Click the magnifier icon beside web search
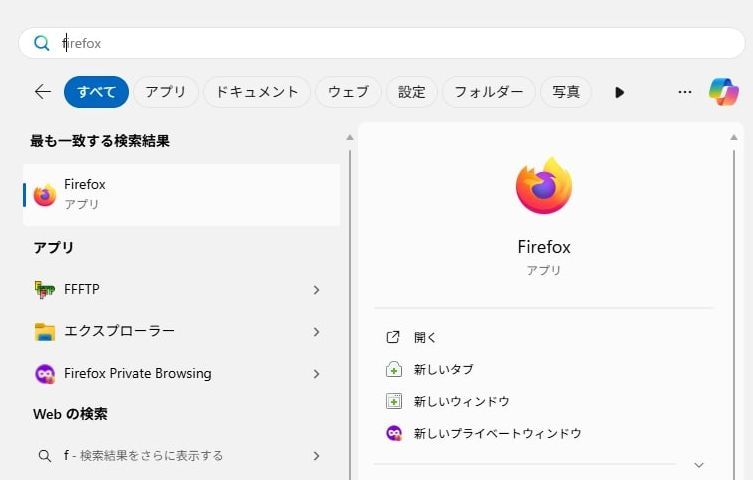This screenshot has width=753, height=480. coord(45,456)
